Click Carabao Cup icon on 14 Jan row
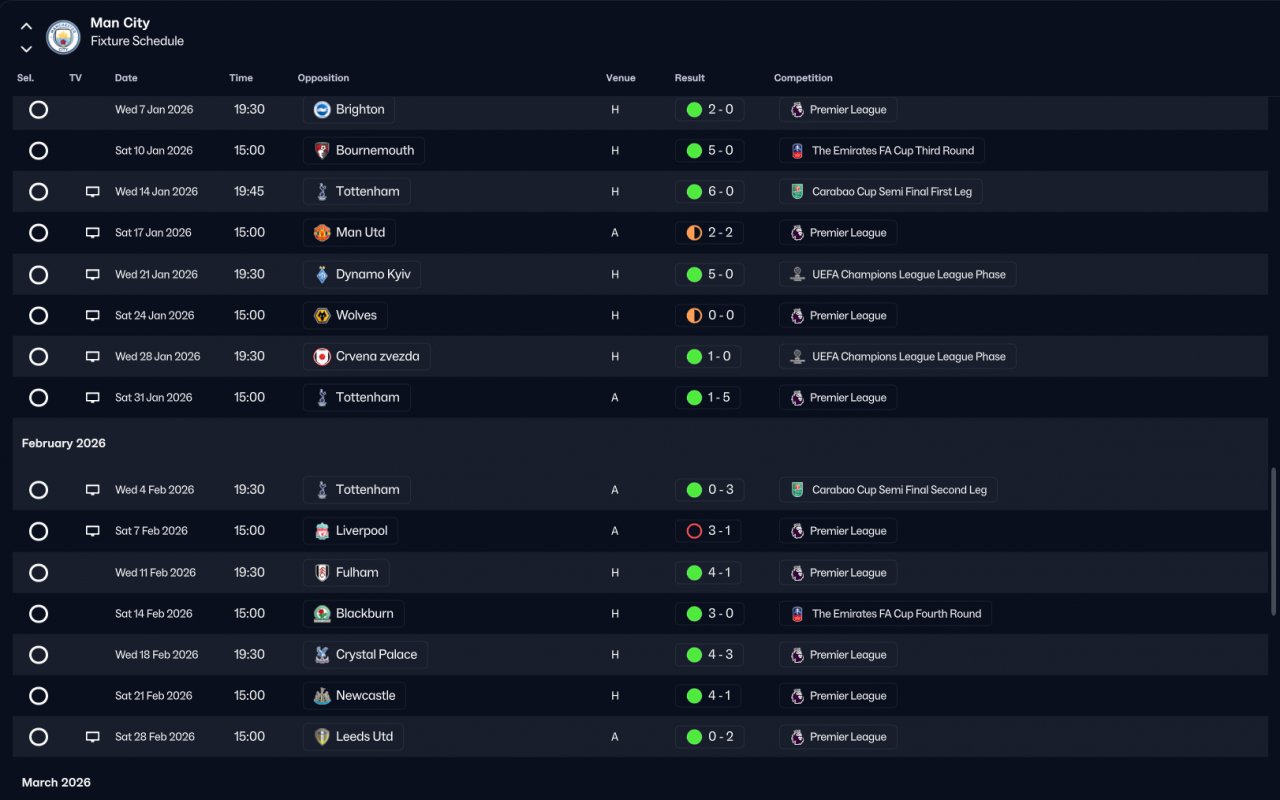This screenshot has height=800, width=1280. tap(797, 192)
